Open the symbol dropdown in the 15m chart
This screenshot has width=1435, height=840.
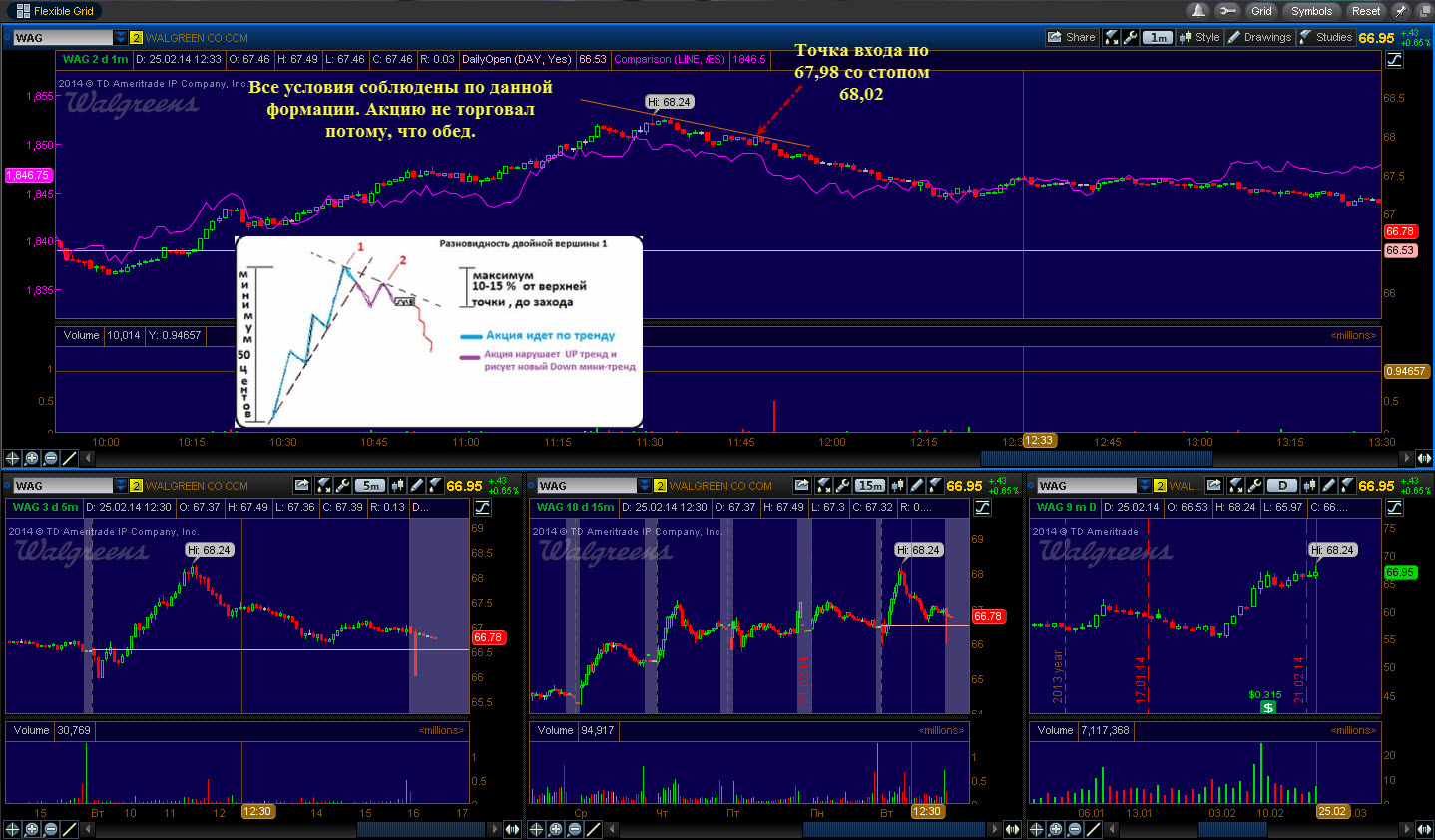644,486
